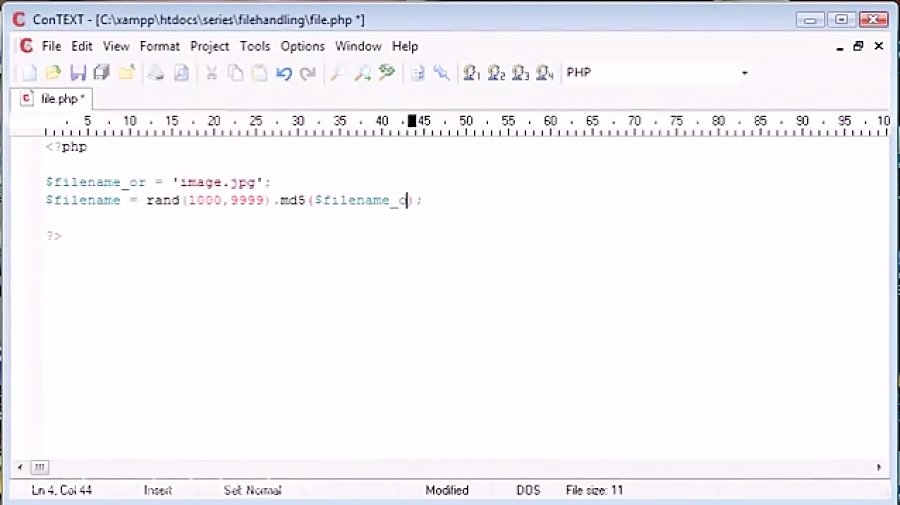The height and width of the screenshot is (505, 900).
Task: Click the 'image.jpg' string in code
Action: pos(218,182)
